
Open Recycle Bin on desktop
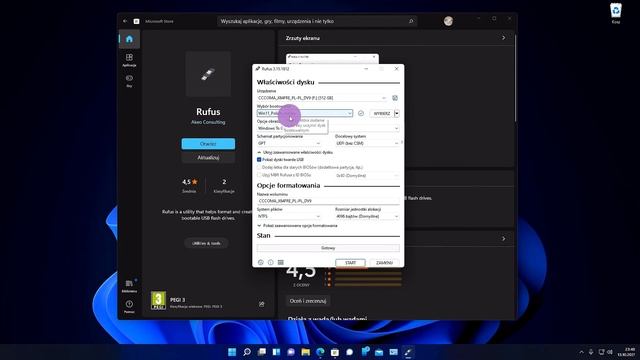pos(616,12)
